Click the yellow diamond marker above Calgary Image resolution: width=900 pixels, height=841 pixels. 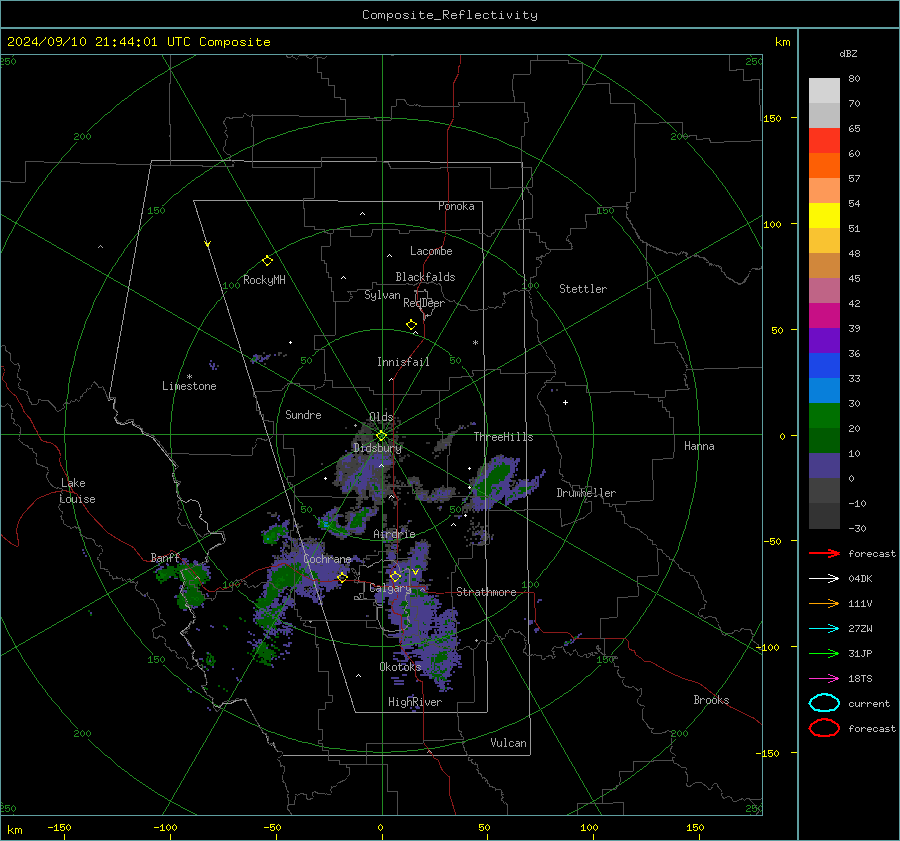[x=395, y=576]
